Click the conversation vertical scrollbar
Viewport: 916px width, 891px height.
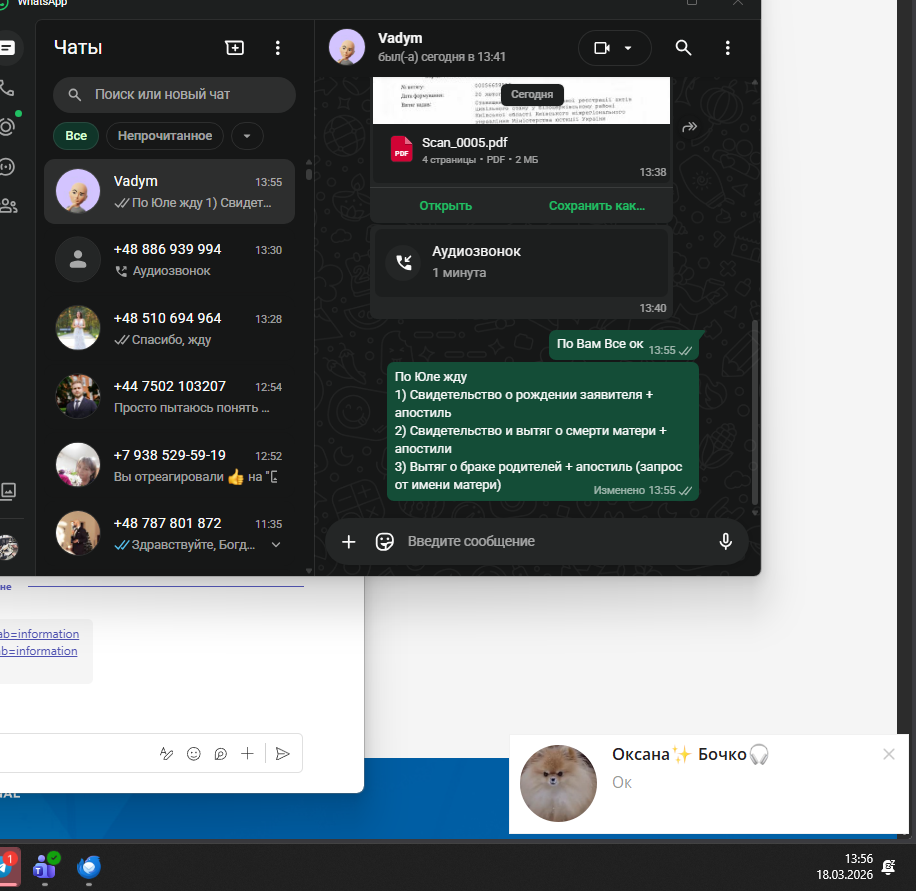(754, 412)
